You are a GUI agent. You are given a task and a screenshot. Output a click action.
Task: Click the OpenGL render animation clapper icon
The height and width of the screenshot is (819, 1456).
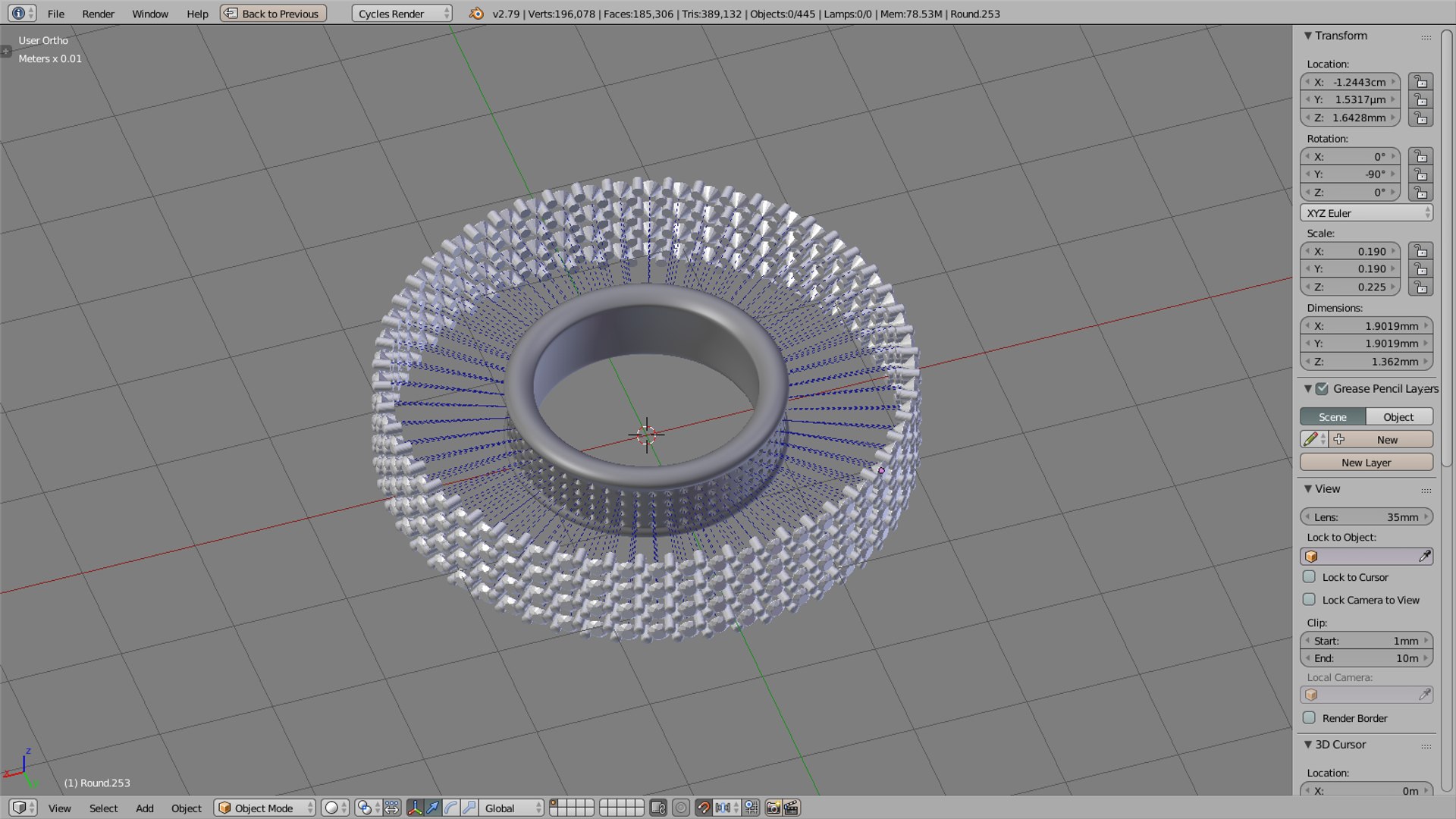tap(791, 808)
